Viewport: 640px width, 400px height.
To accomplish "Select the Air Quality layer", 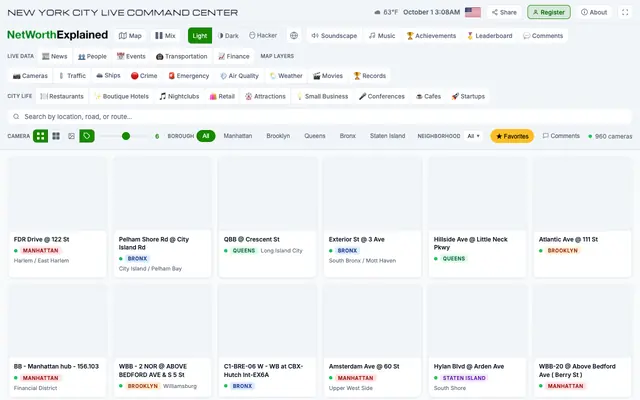I will [x=239, y=76].
